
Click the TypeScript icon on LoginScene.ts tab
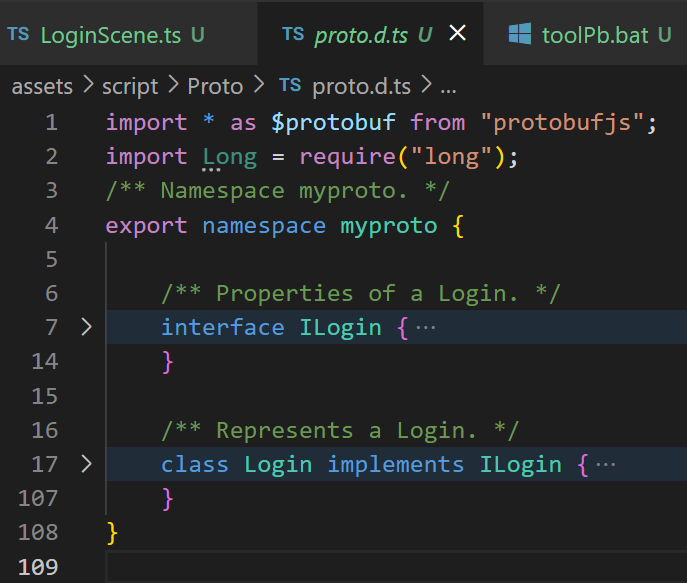point(18,34)
